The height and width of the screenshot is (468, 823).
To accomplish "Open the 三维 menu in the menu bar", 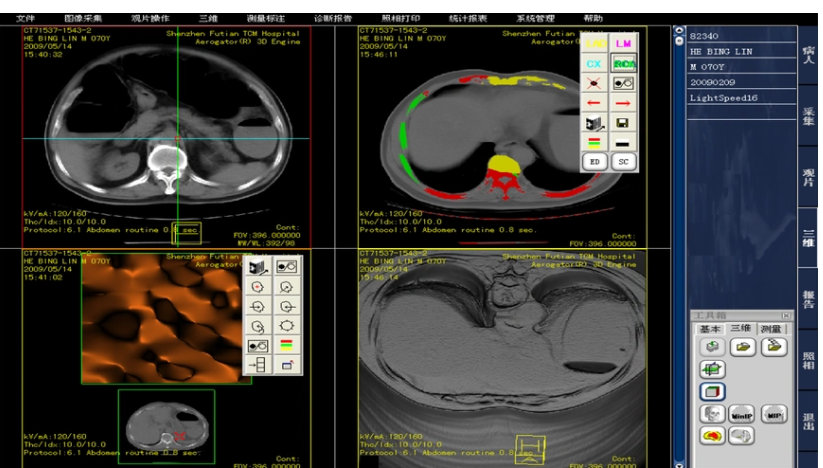I will (208, 18).
